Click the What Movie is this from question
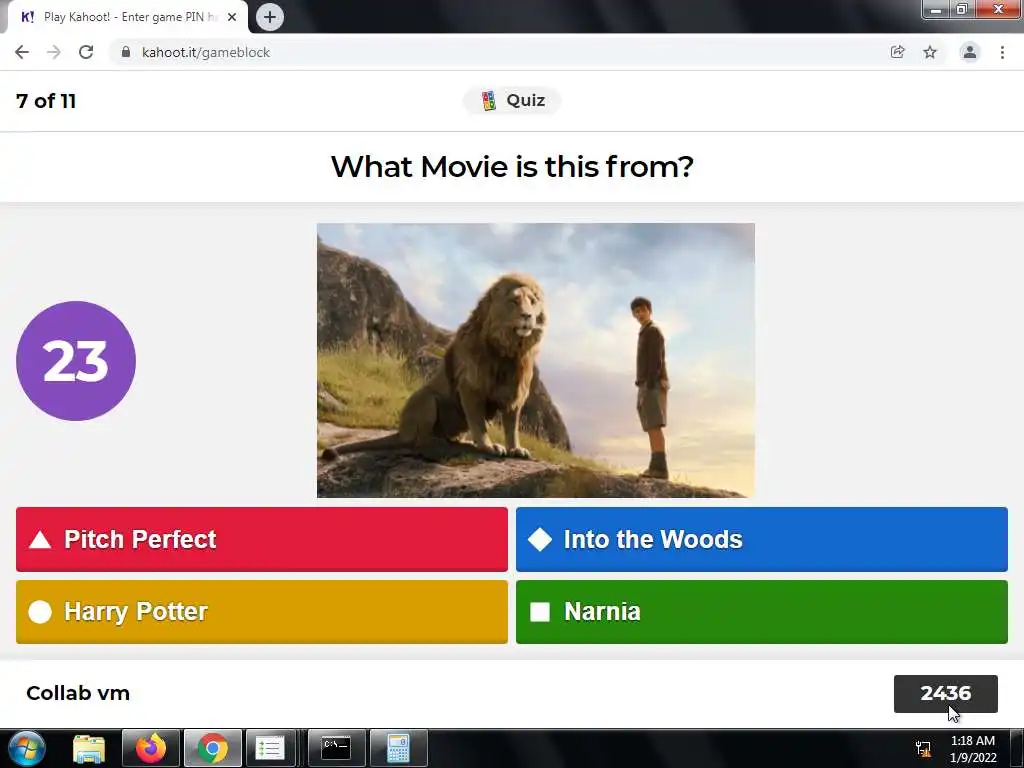This screenshot has height=768, width=1024. (x=512, y=167)
